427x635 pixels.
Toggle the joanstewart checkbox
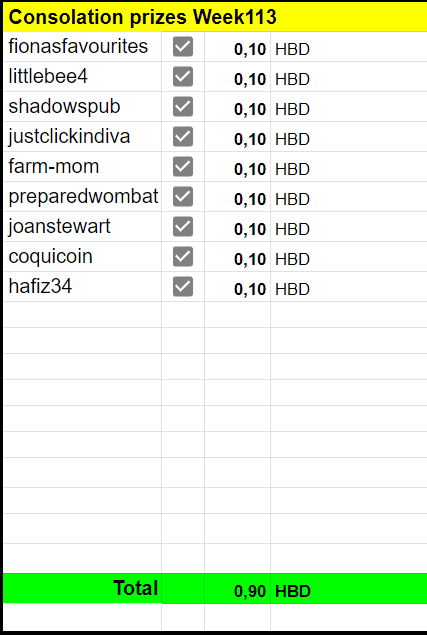(183, 226)
